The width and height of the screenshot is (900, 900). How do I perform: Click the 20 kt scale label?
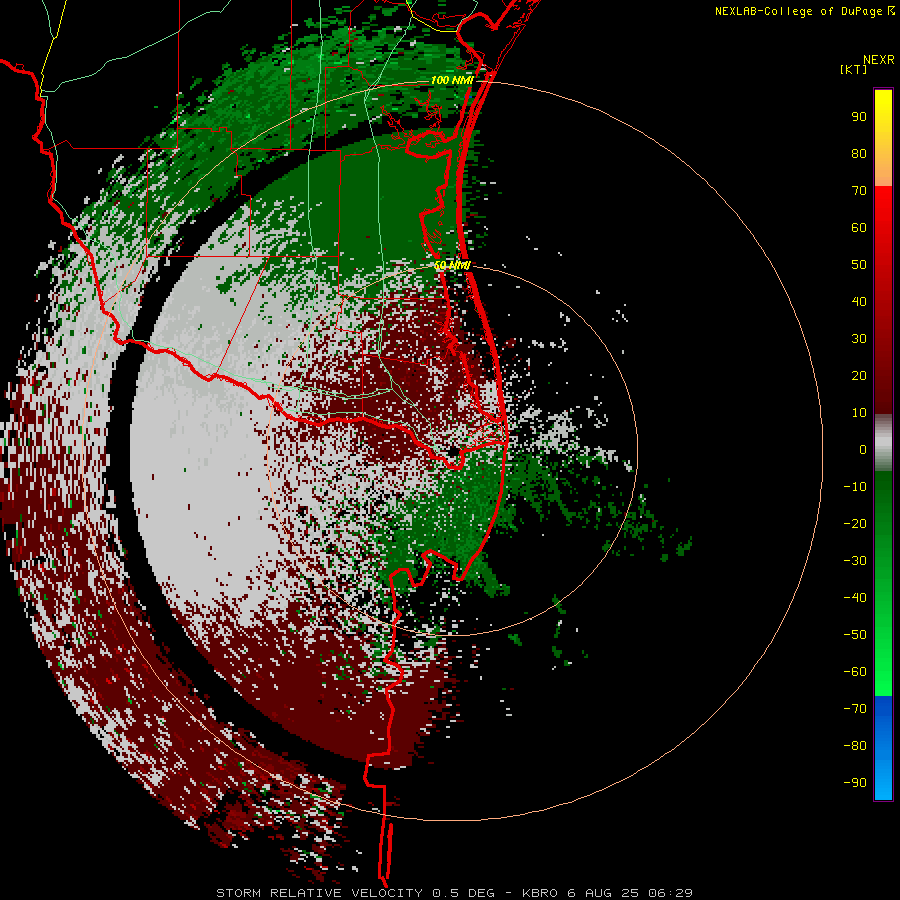point(859,376)
